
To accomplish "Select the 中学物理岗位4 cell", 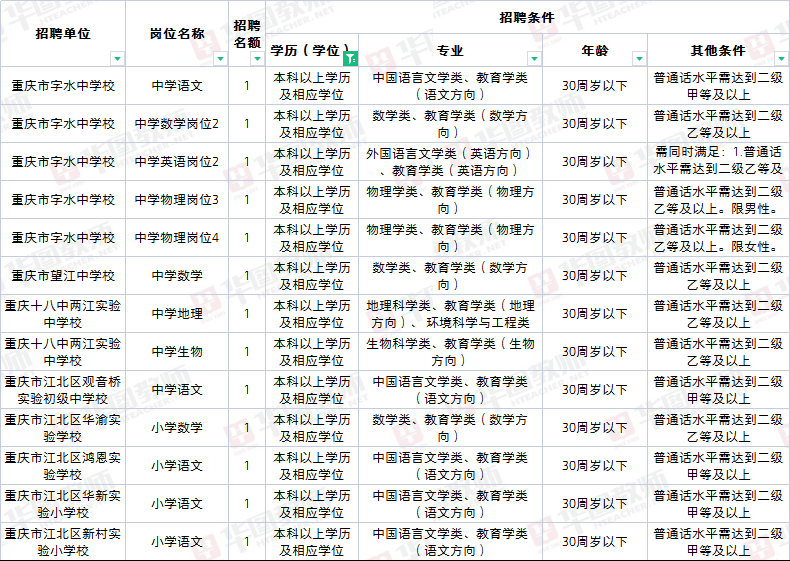I will point(177,238).
